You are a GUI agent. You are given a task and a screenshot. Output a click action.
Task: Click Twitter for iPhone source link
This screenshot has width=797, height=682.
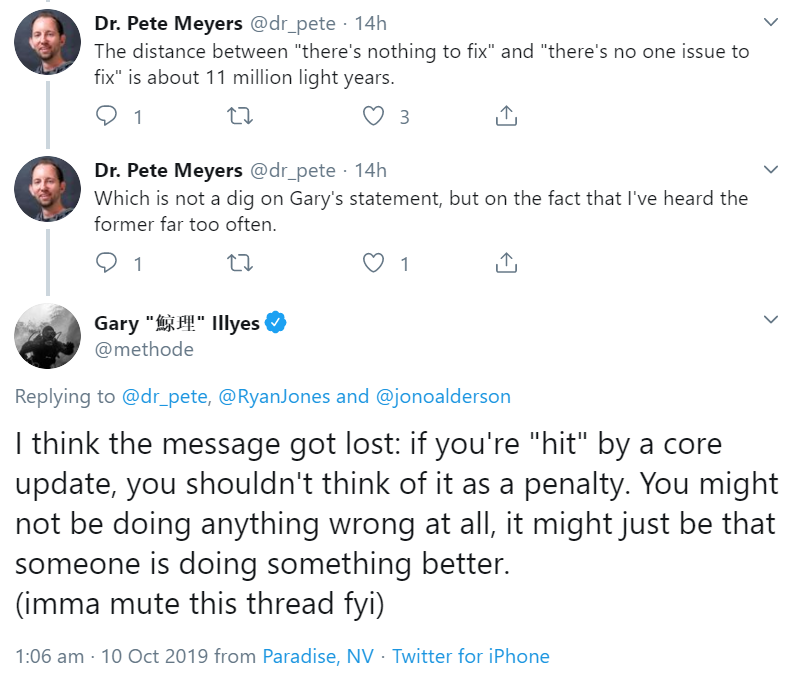470,656
